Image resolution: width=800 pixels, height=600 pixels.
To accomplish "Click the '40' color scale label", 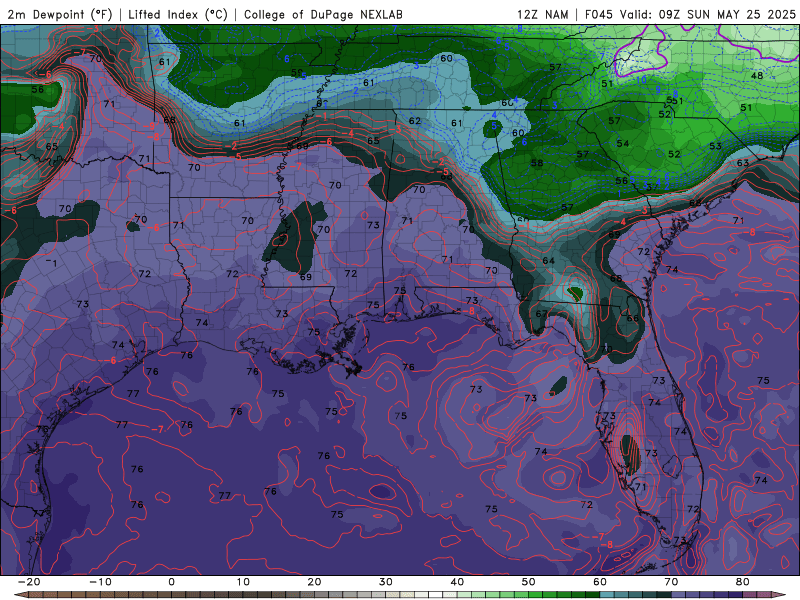I will [457, 582].
